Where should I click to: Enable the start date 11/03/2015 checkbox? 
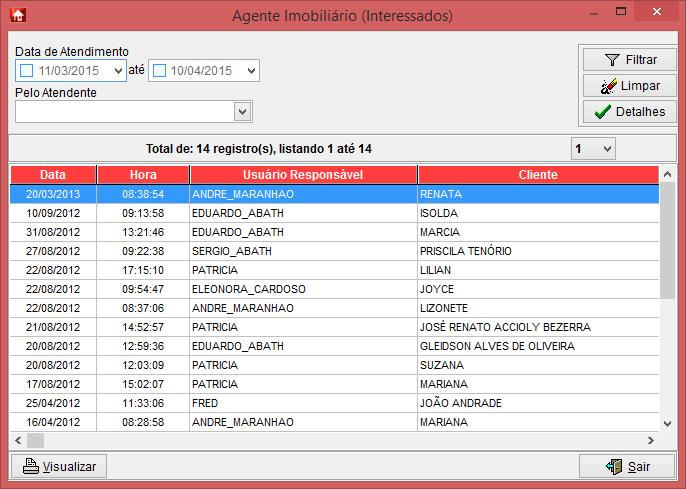pyautogui.click(x=27, y=71)
